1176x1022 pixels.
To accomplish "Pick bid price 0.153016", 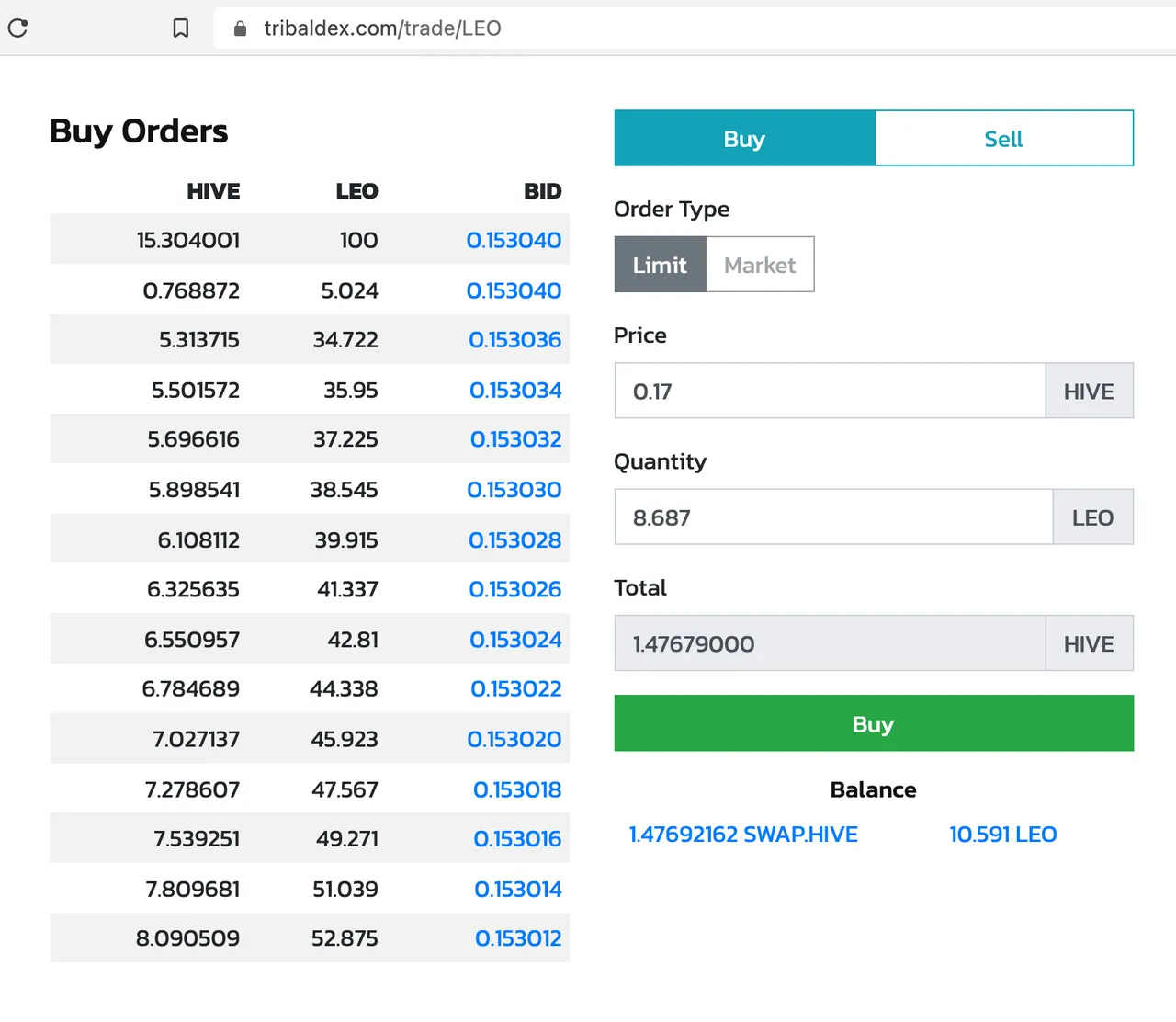I will 517,838.
